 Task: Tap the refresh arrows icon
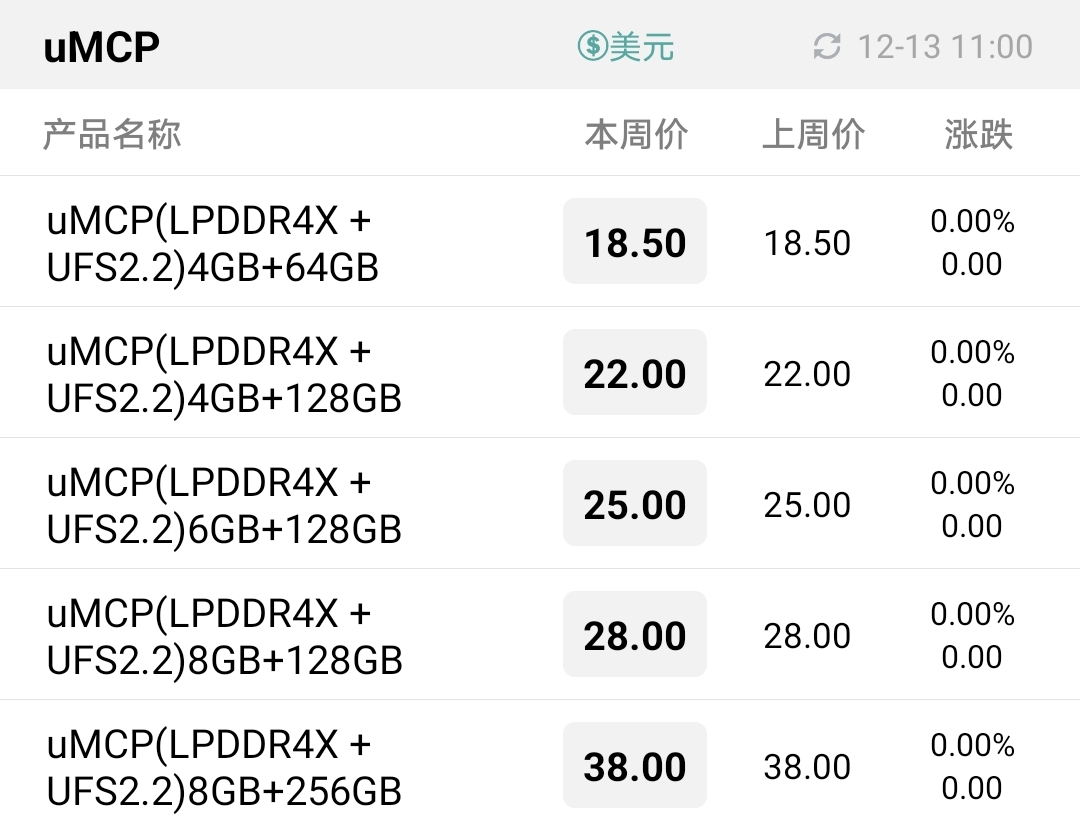click(x=827, y=47)
